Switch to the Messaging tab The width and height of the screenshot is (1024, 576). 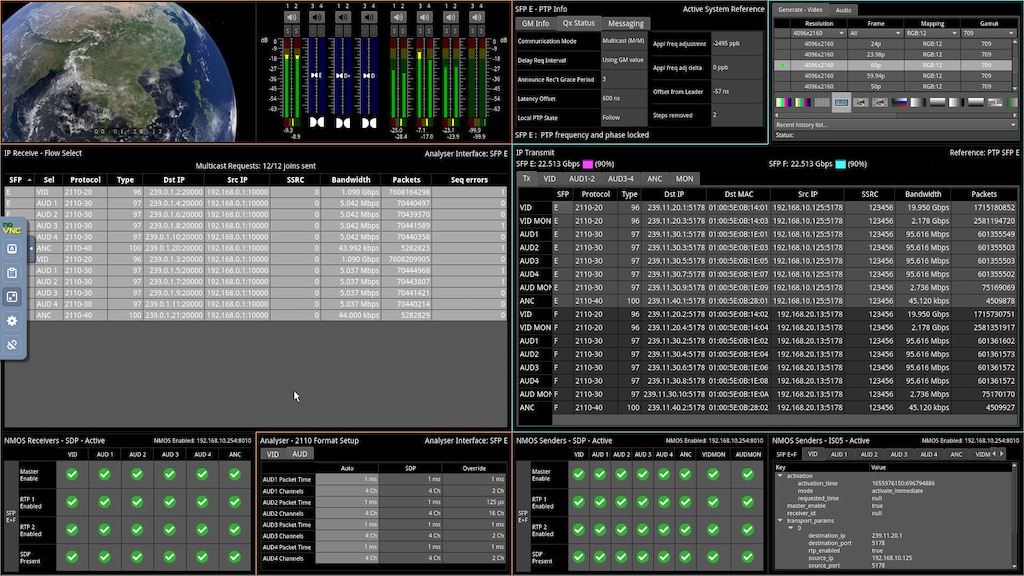tap(626, 23)
